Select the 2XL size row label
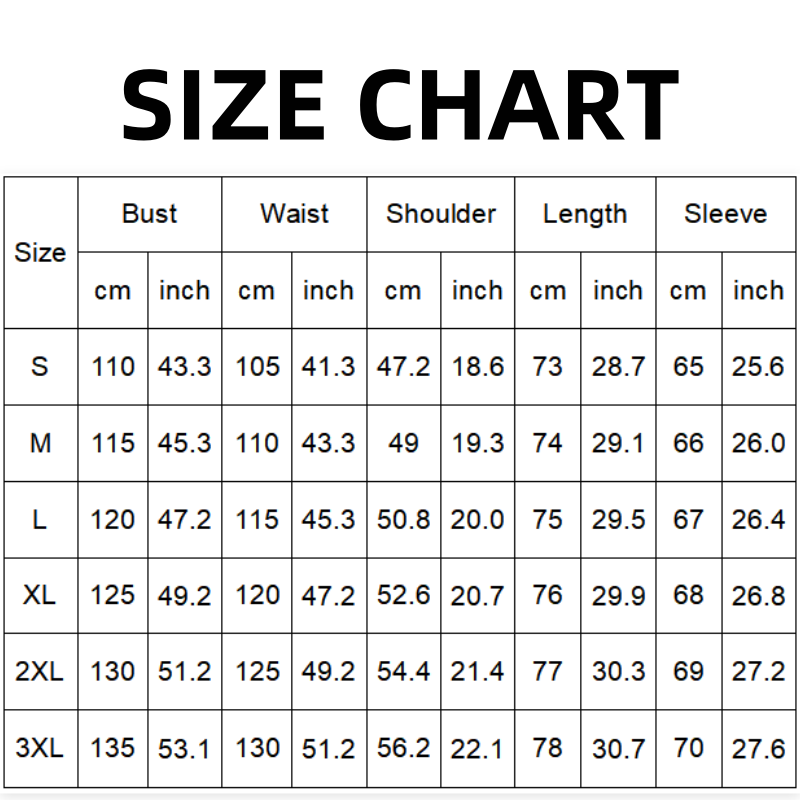Image resolution: width=800 pixels, height=800 pixels. pyautogui.click(x=40, y=671)
